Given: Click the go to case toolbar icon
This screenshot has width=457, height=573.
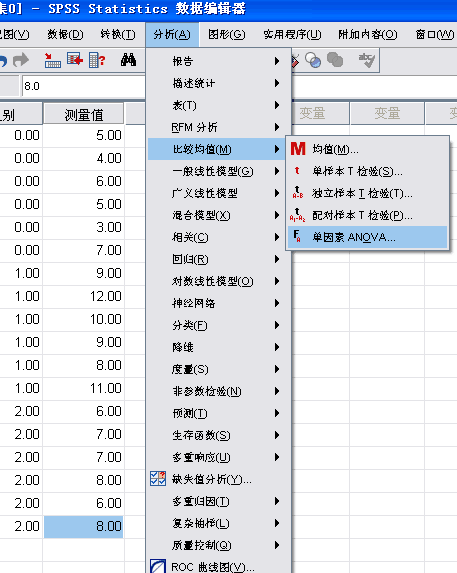Looking at the screenshot, I should [x=52, y=60].
